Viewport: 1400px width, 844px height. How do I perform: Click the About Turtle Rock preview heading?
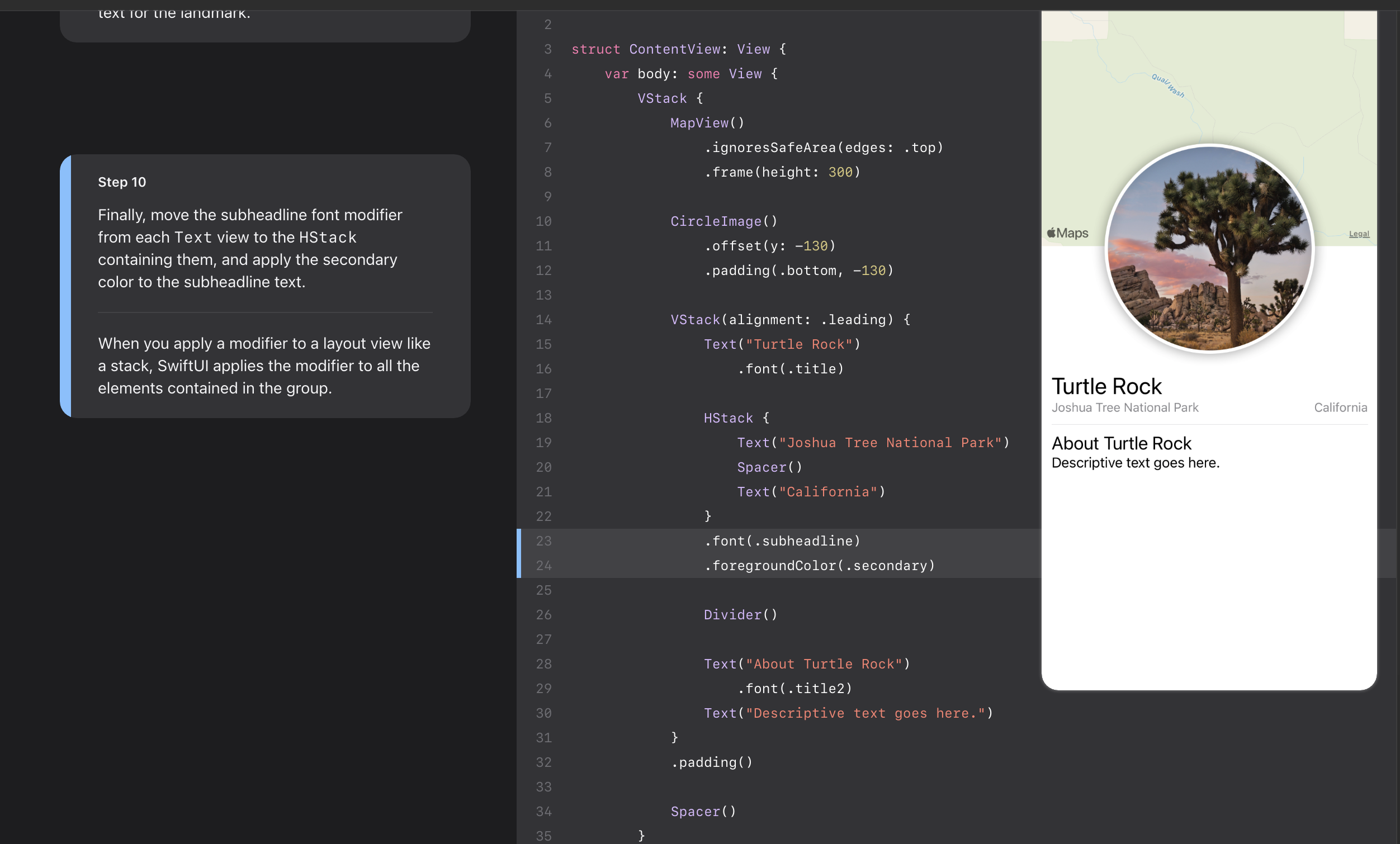1120,443
